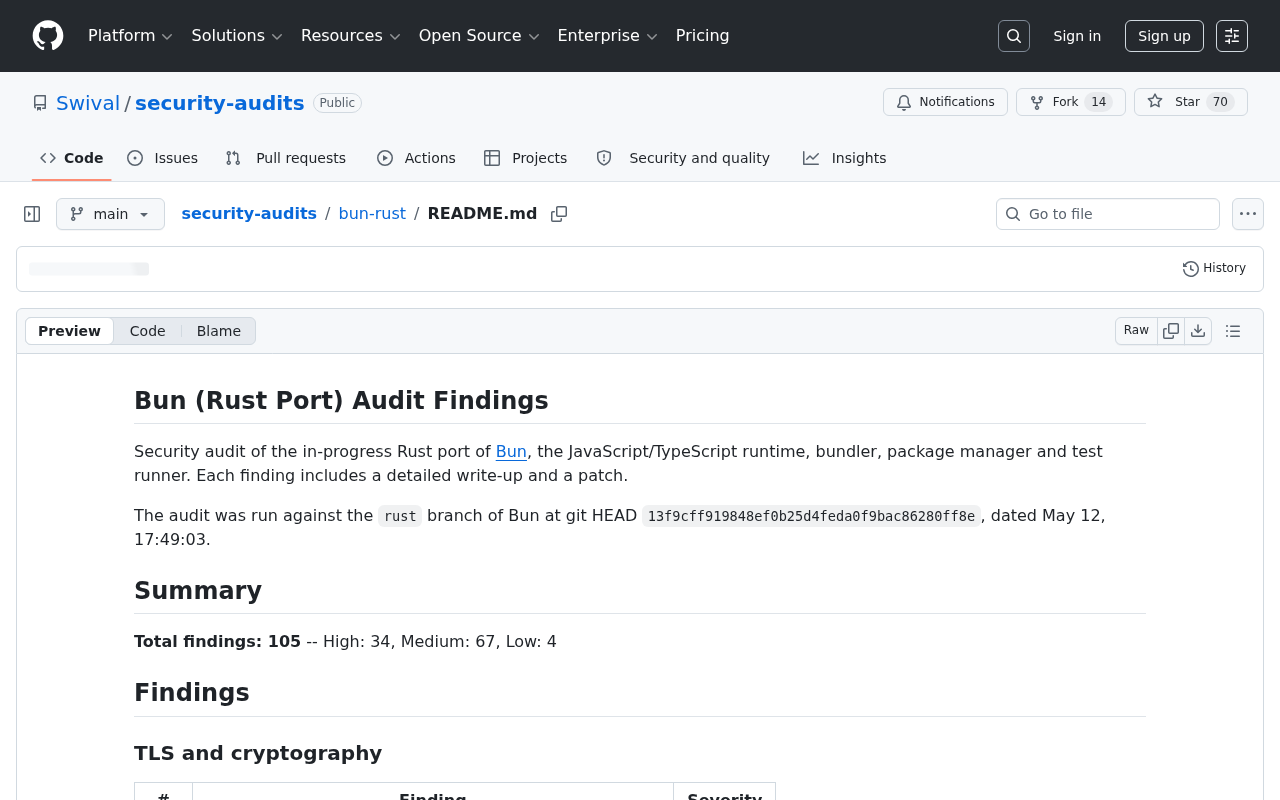Open the search magnifier in the header
This screenshot has height=800, width=1280.
(x=1014, y=36)
